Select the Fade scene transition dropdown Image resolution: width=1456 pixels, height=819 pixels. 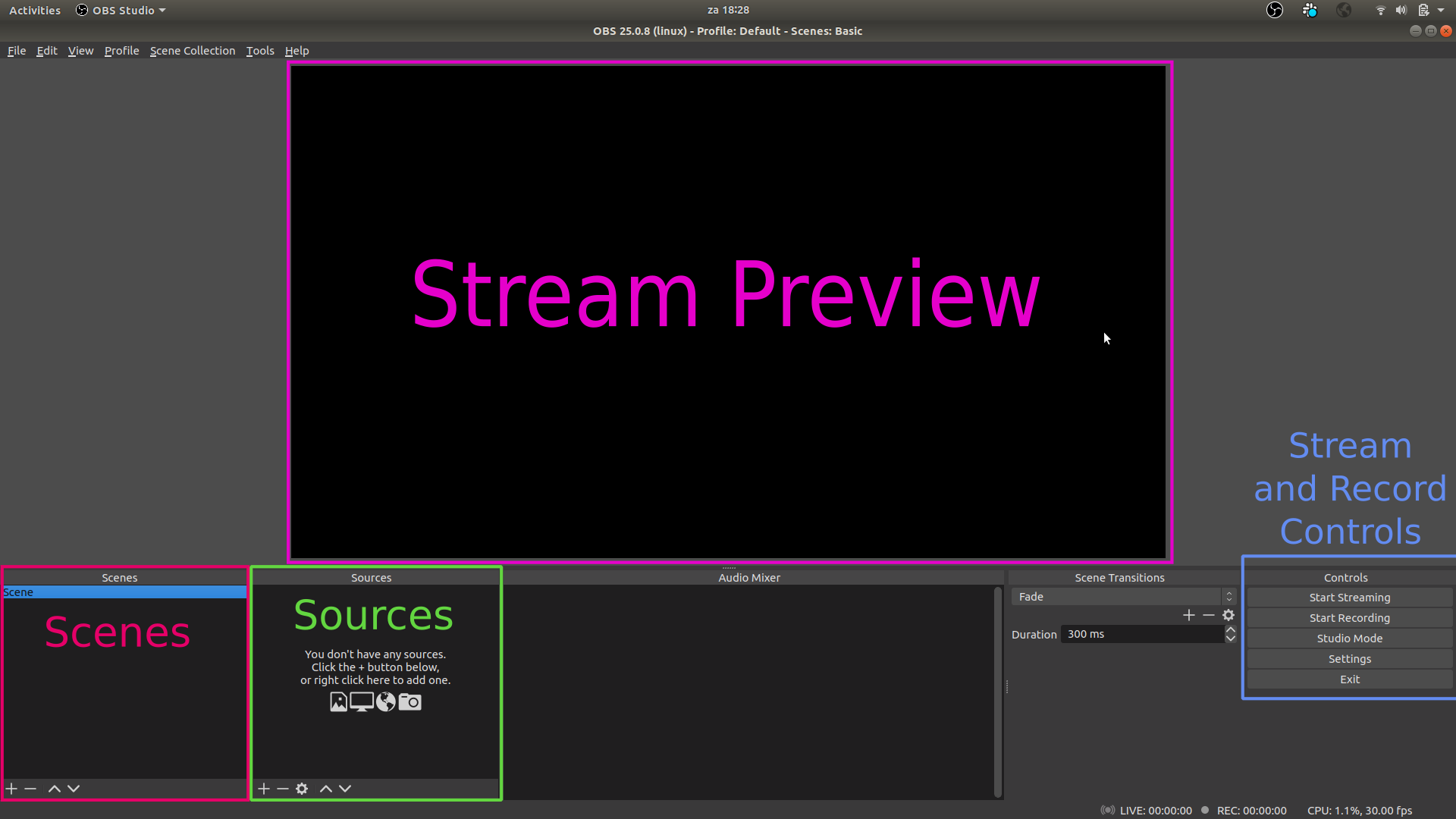pyautogui.click(x=1121, y=596)
